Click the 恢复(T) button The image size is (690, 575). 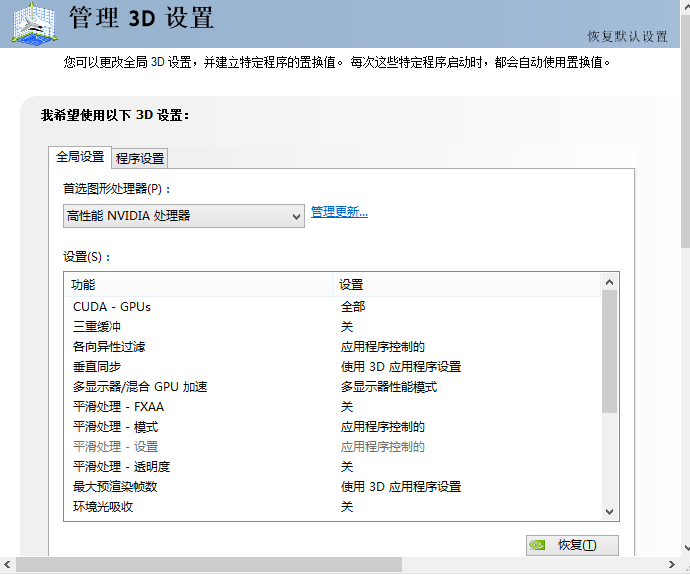tap(573, 546)
